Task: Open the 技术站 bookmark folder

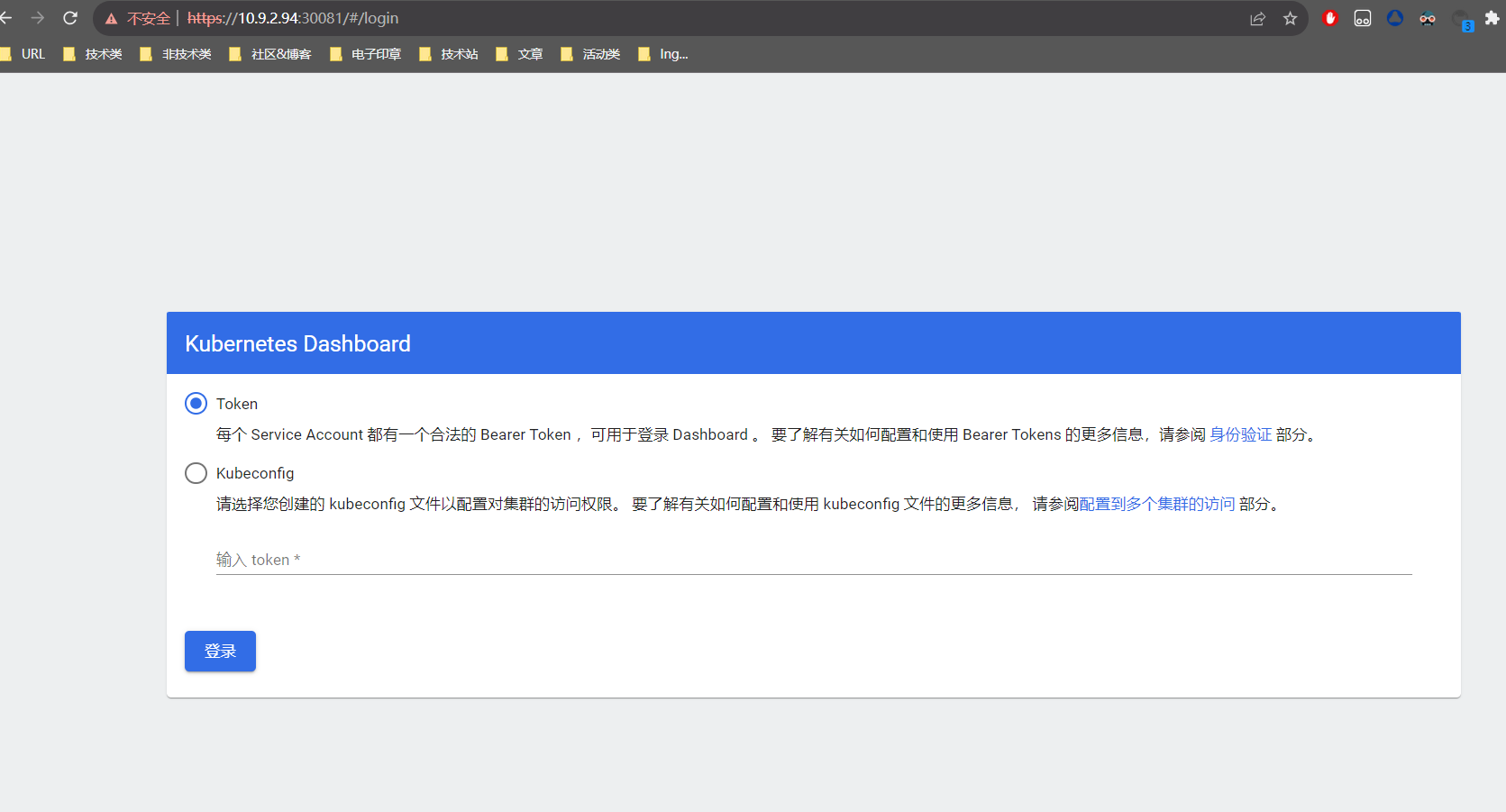Action: (x=449, y=54)
